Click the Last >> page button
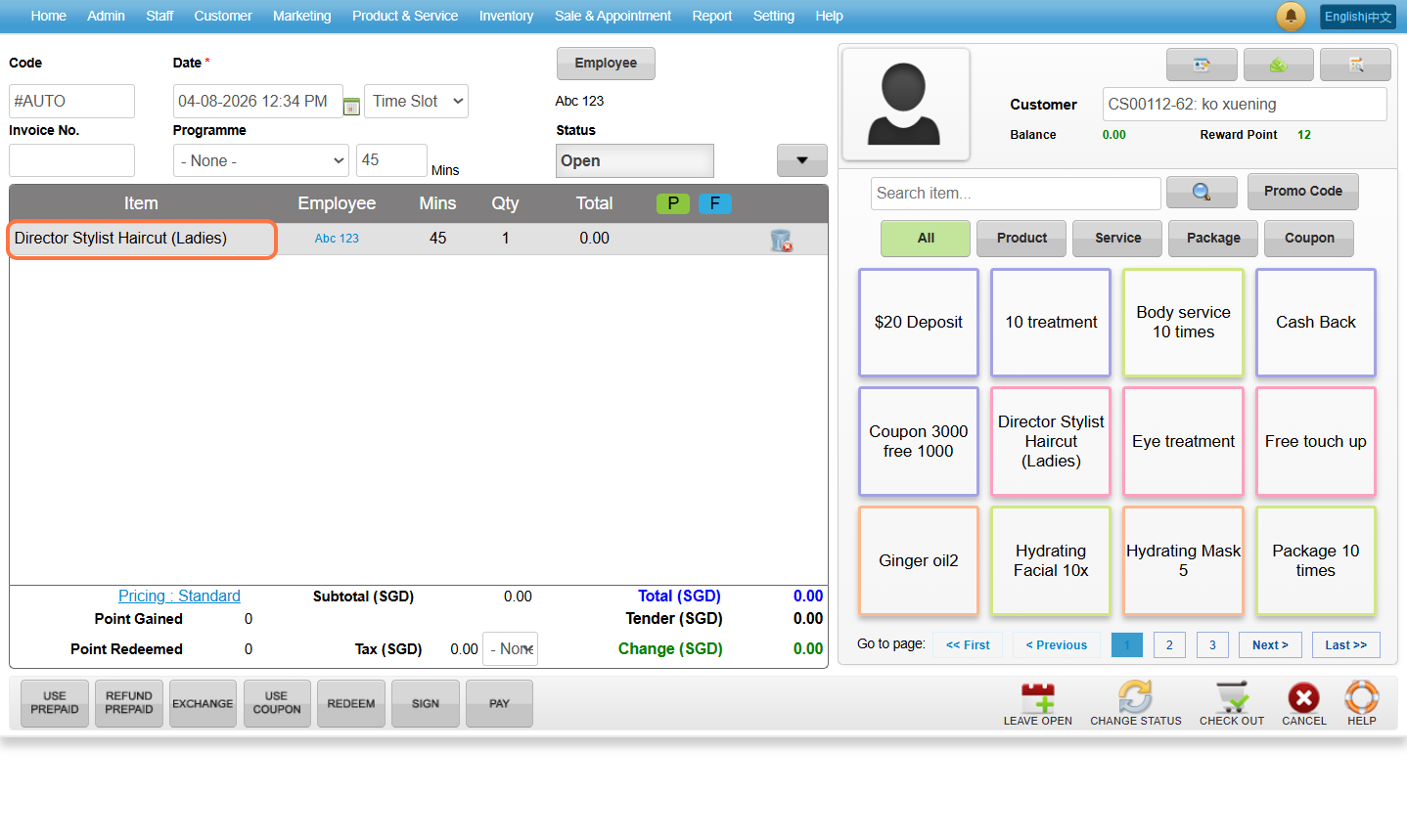 [x=1346, y=645]
